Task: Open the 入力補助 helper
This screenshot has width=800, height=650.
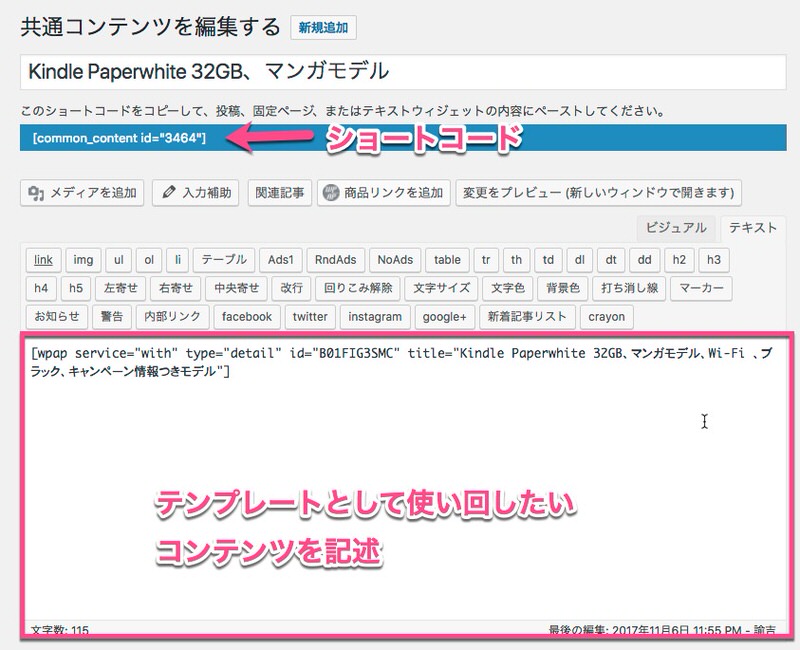Action: (195, 193)
